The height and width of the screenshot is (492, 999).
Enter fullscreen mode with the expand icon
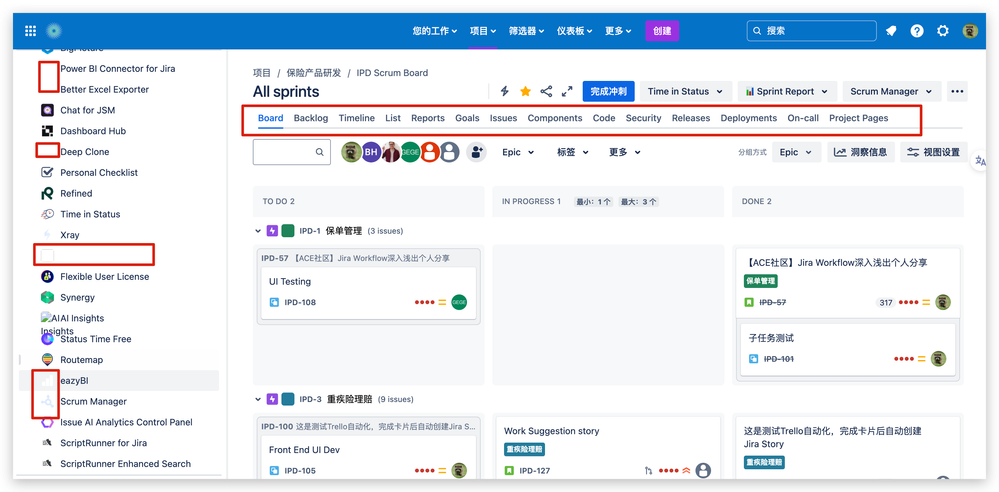coord(567,91)
